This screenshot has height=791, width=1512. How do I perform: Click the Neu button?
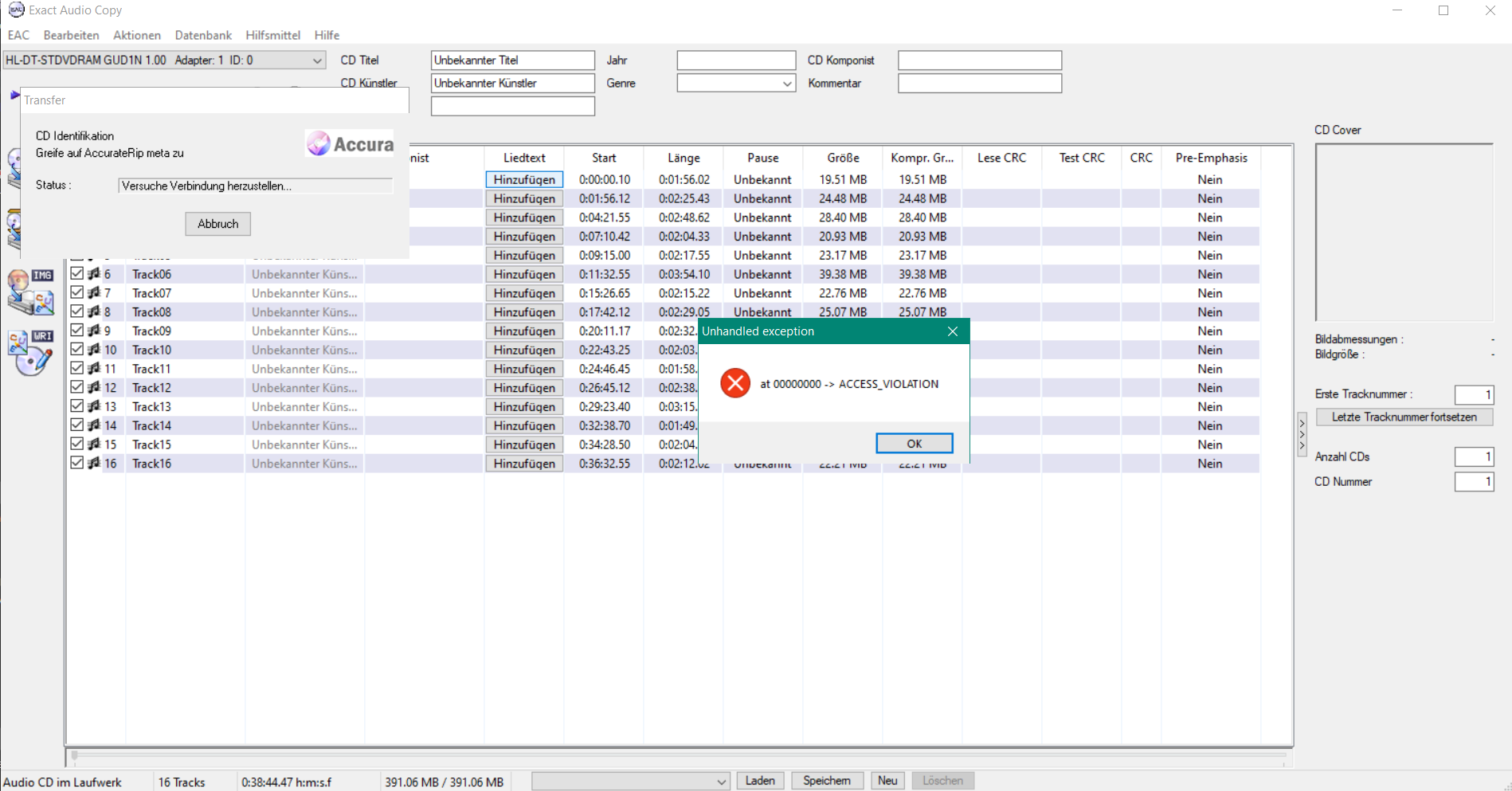point(887,781)
